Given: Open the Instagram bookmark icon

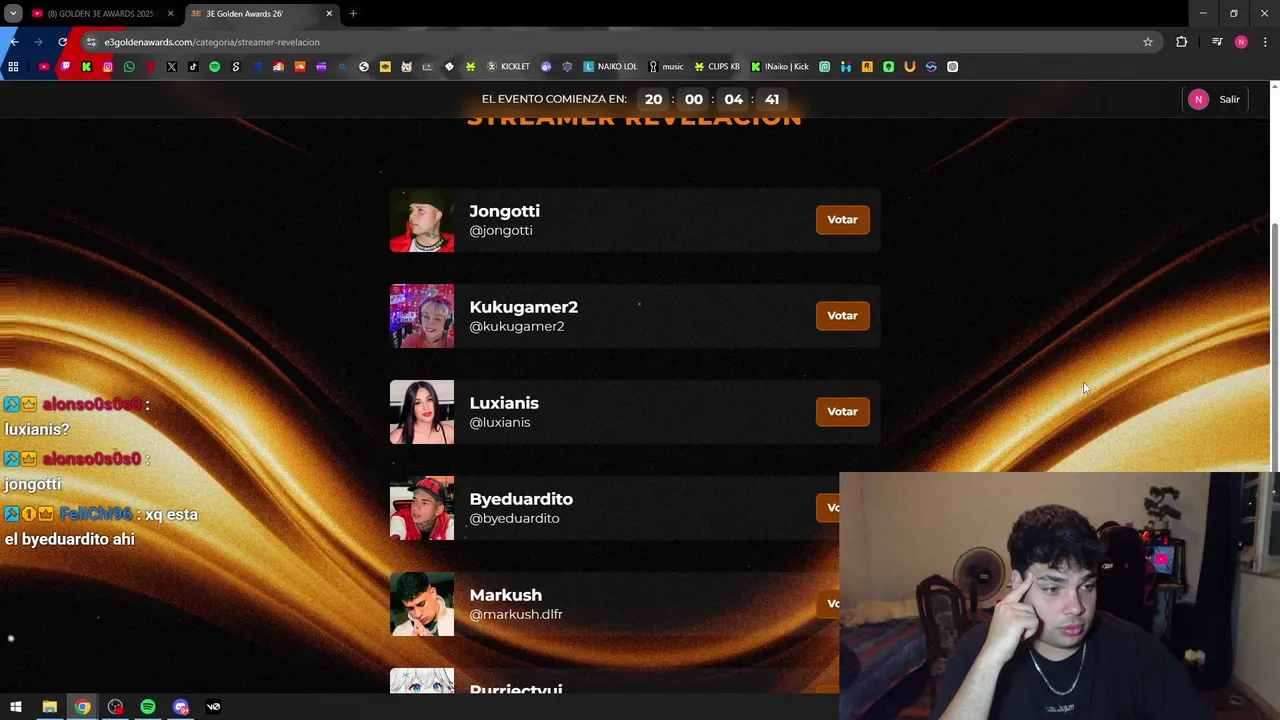Looking at the screenshot, I should point(108,67).
